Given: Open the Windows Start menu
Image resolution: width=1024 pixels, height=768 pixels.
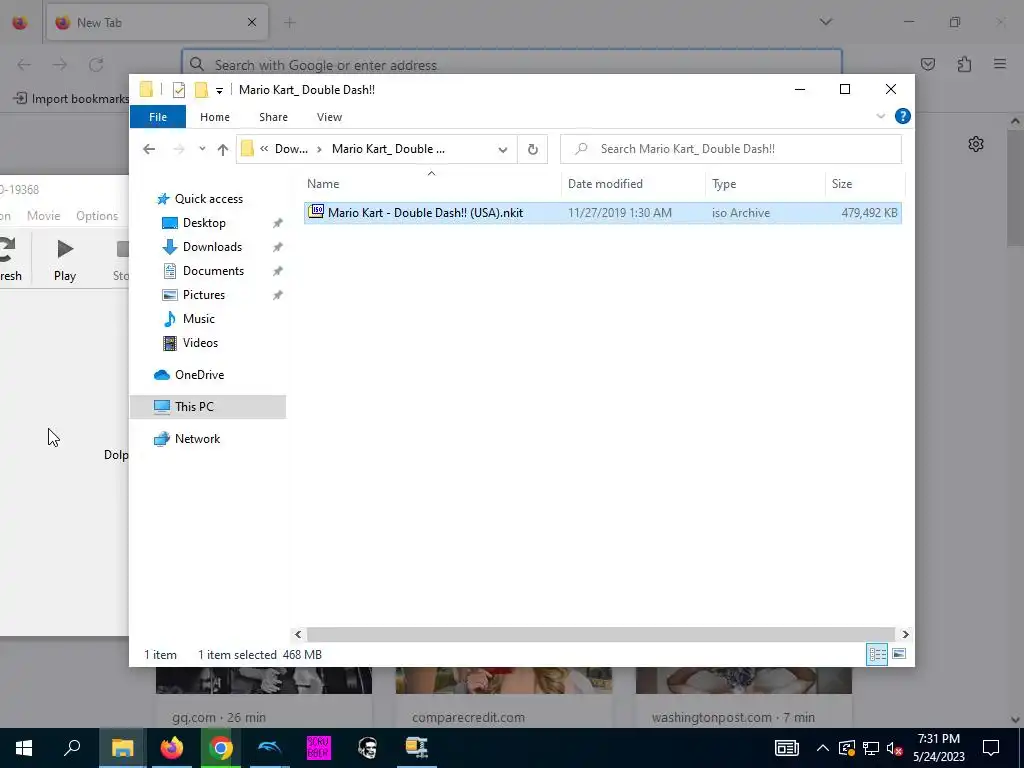Looking at the screenshot, I should pyautogui.click(x=24, y=748).
